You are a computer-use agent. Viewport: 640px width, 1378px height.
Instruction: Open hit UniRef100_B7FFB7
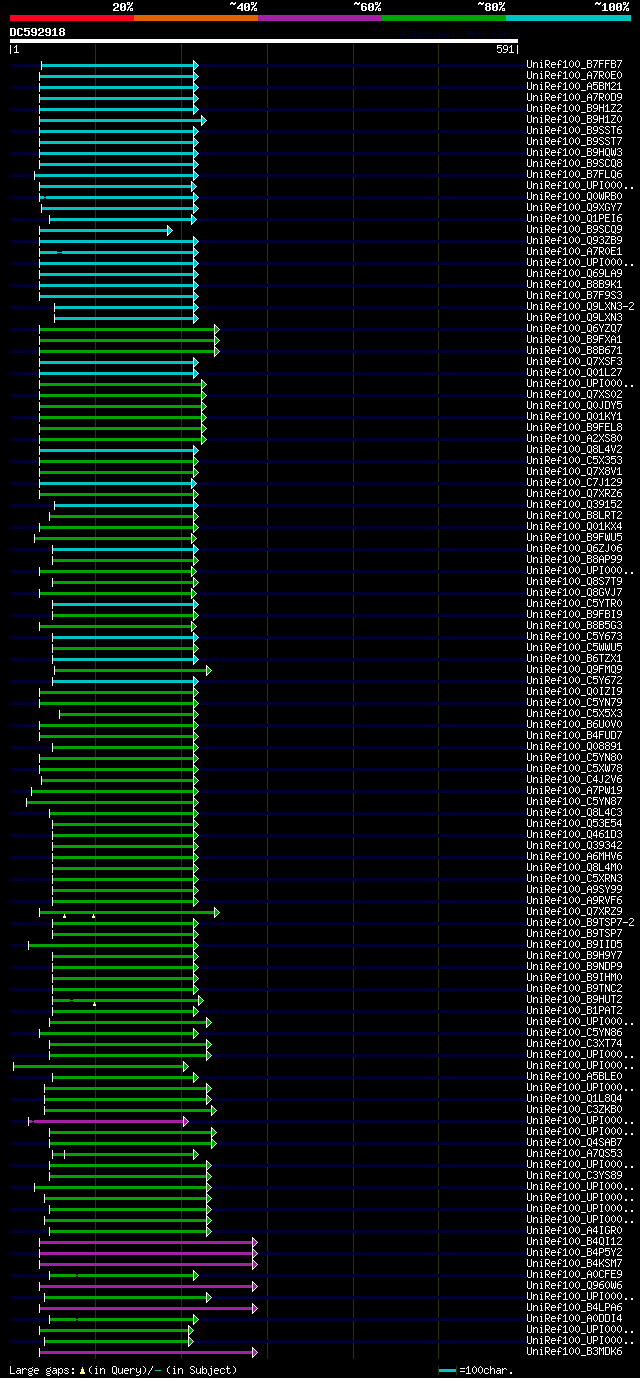[574, 64]
